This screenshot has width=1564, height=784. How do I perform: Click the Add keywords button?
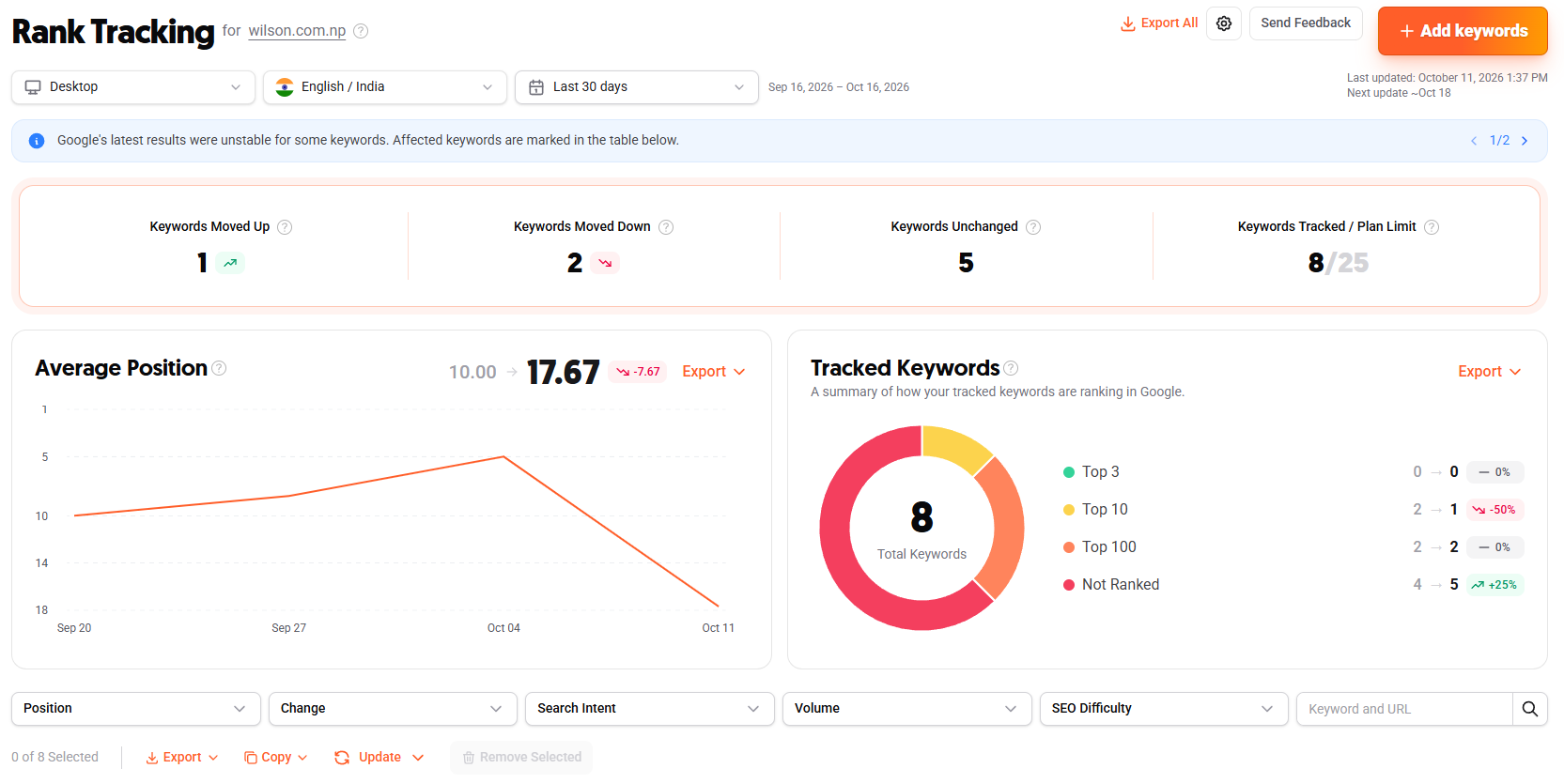coord(1463,31)
